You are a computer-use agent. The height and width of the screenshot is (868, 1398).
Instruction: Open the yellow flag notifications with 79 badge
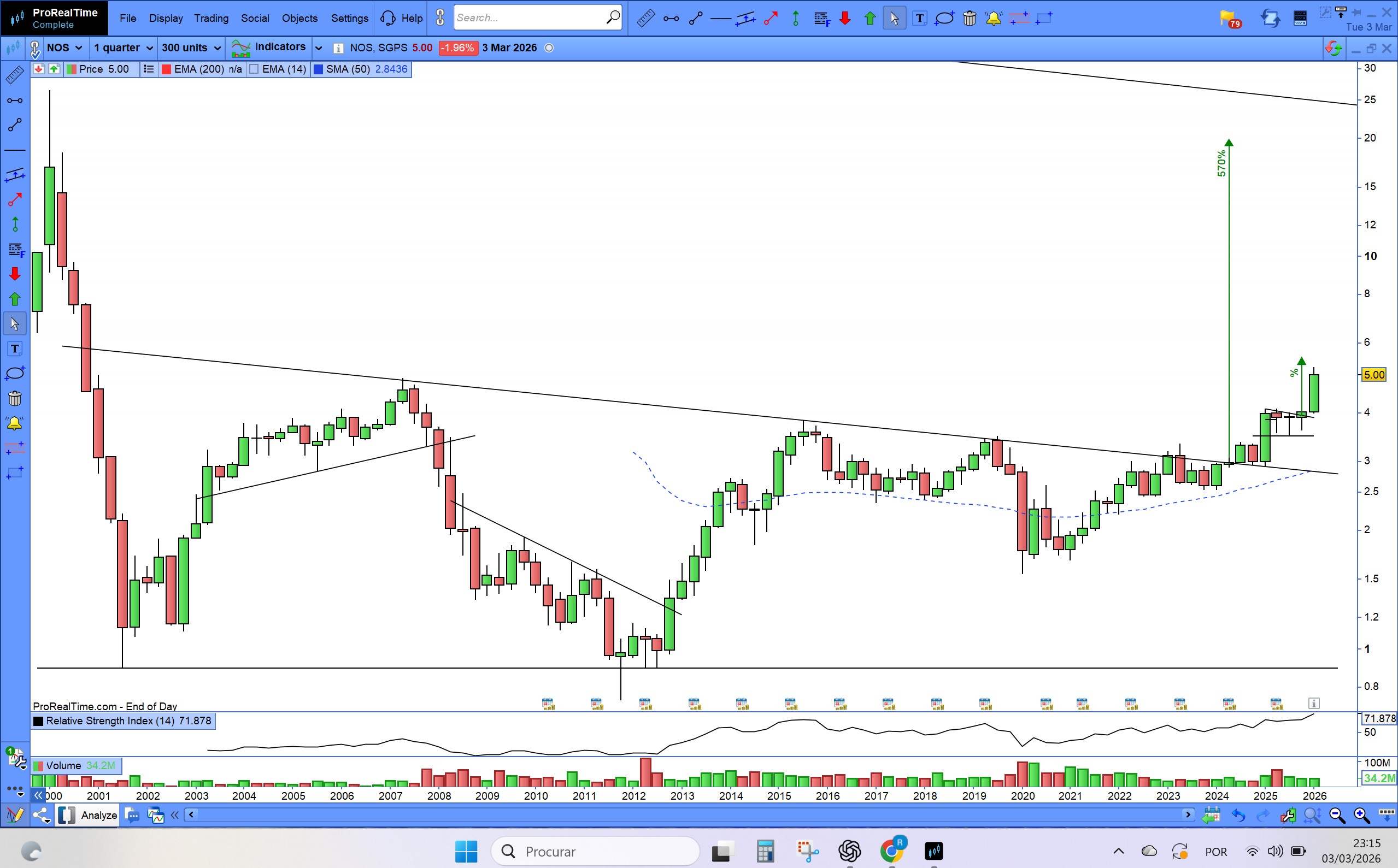click(1229, 19)
